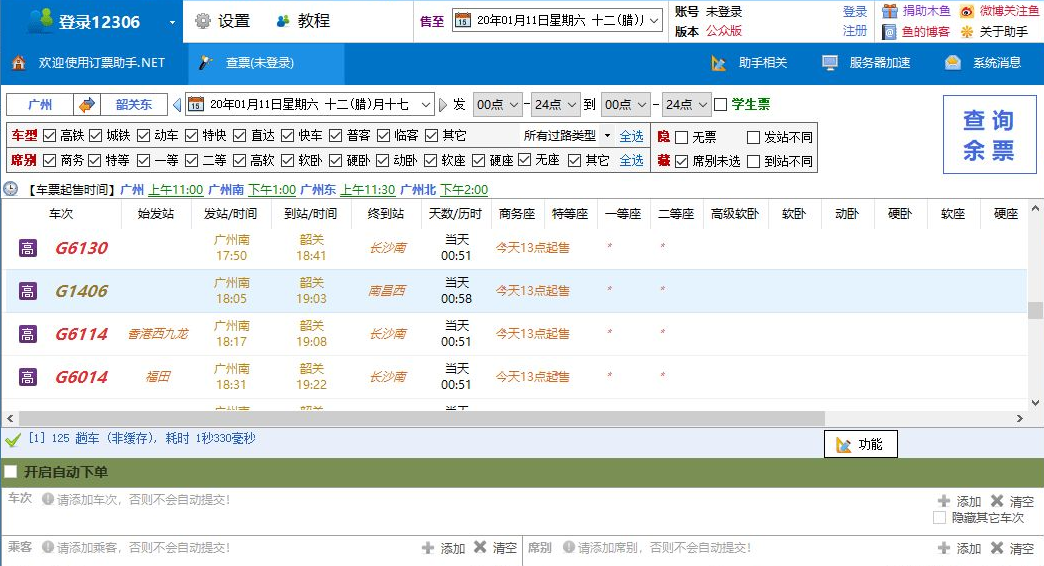Click the 韶关东 arrival station field

133,105
